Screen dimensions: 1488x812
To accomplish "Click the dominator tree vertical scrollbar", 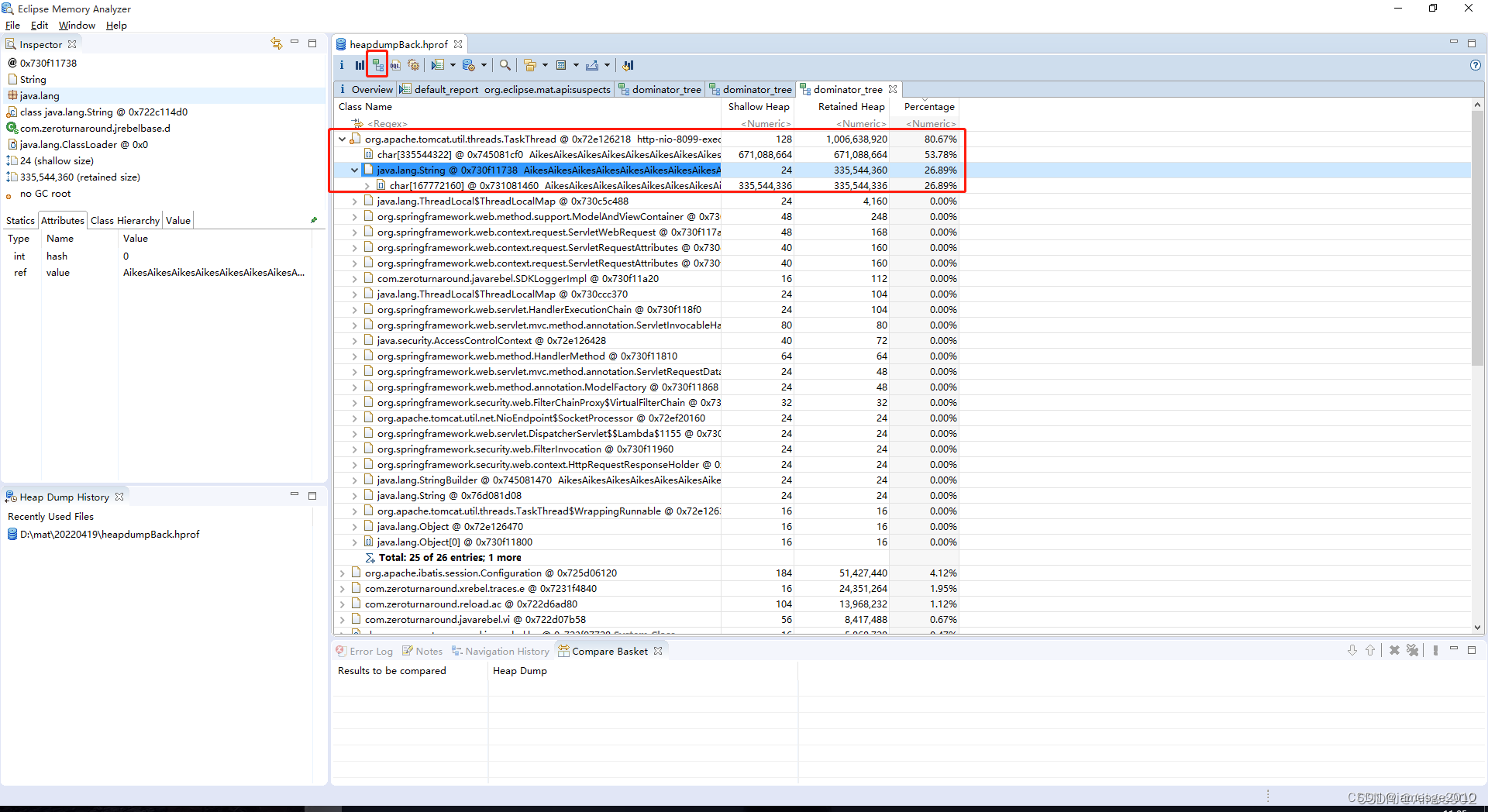I will pos(1477,239).
